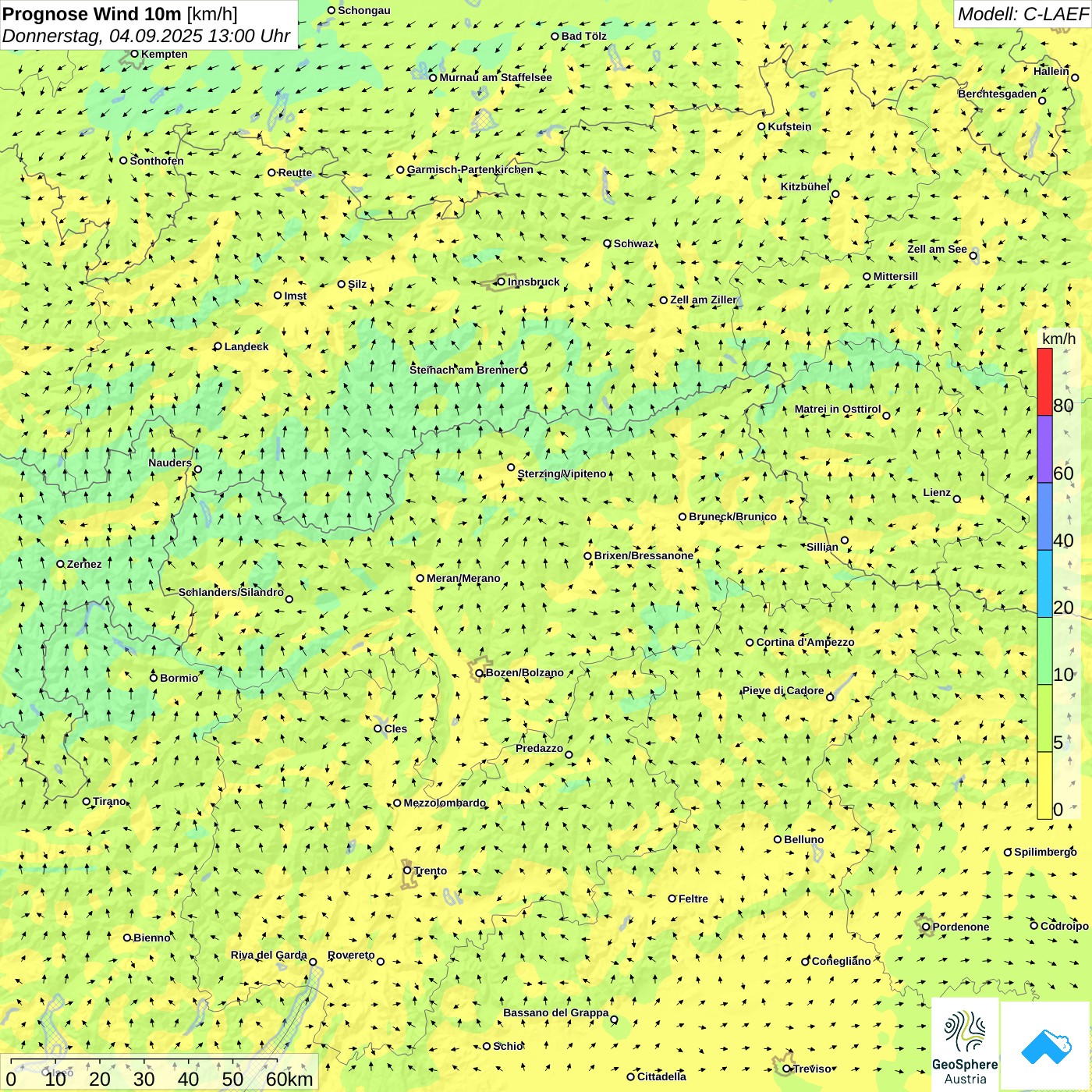Click the Predazzo label

click(539, 748)
